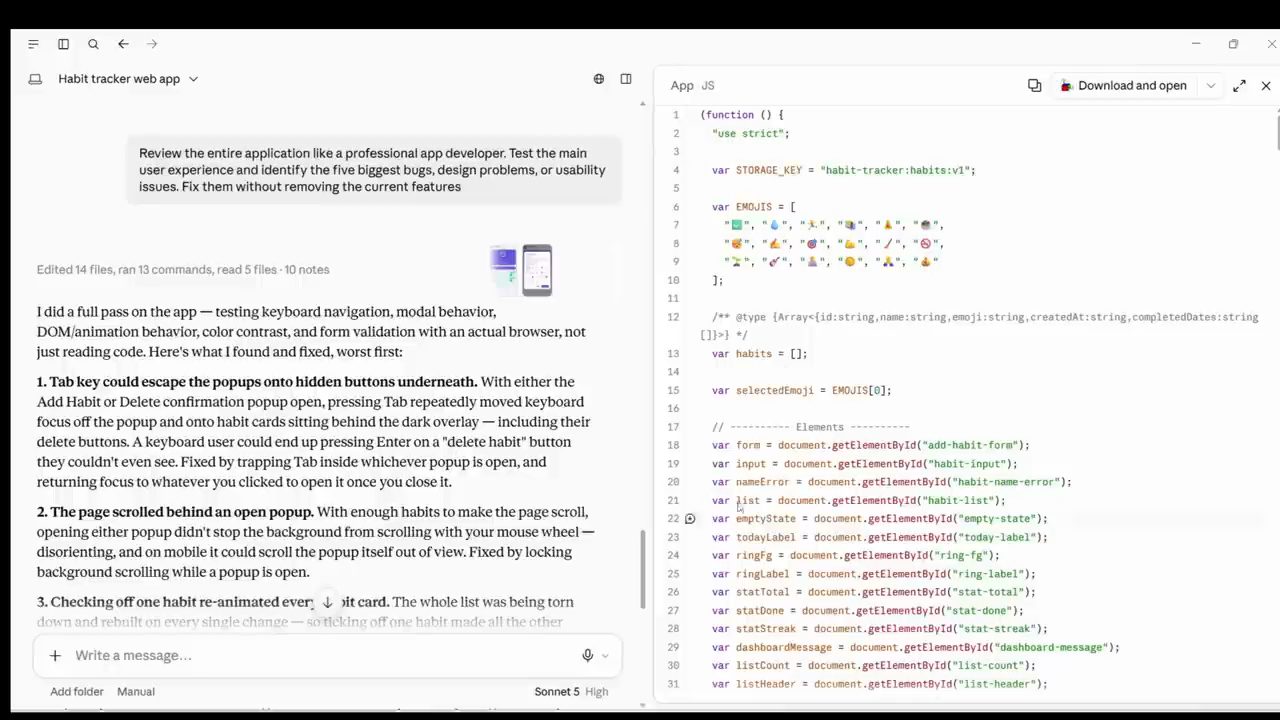The height and width of the screenshot is (720, 1280).
Task: Click the 'var selectedEmoji = EMOJIS[0];' line
Action: (801, 391)
